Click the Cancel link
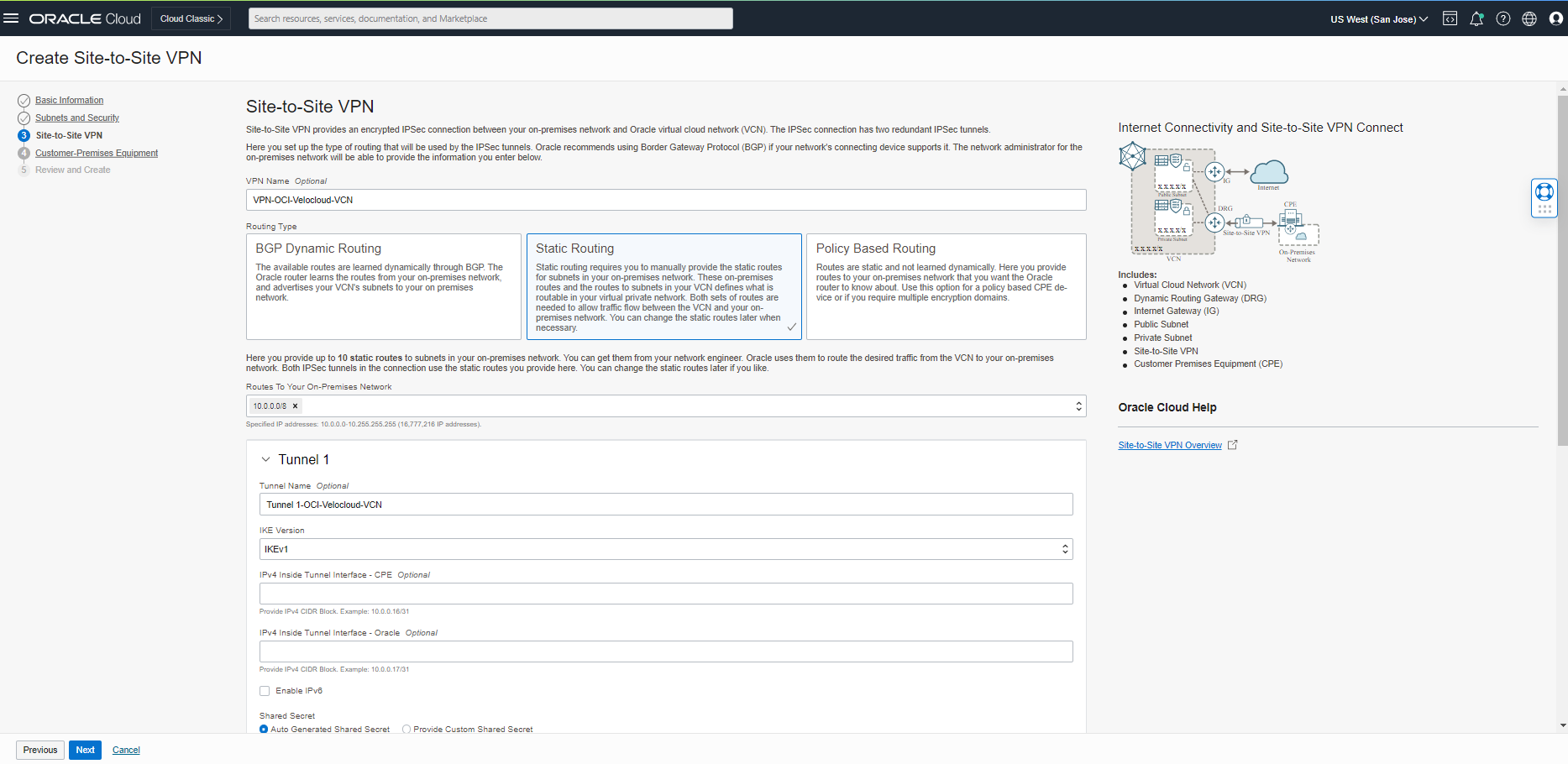This screenshot has height=764, width=1568. 126,751
